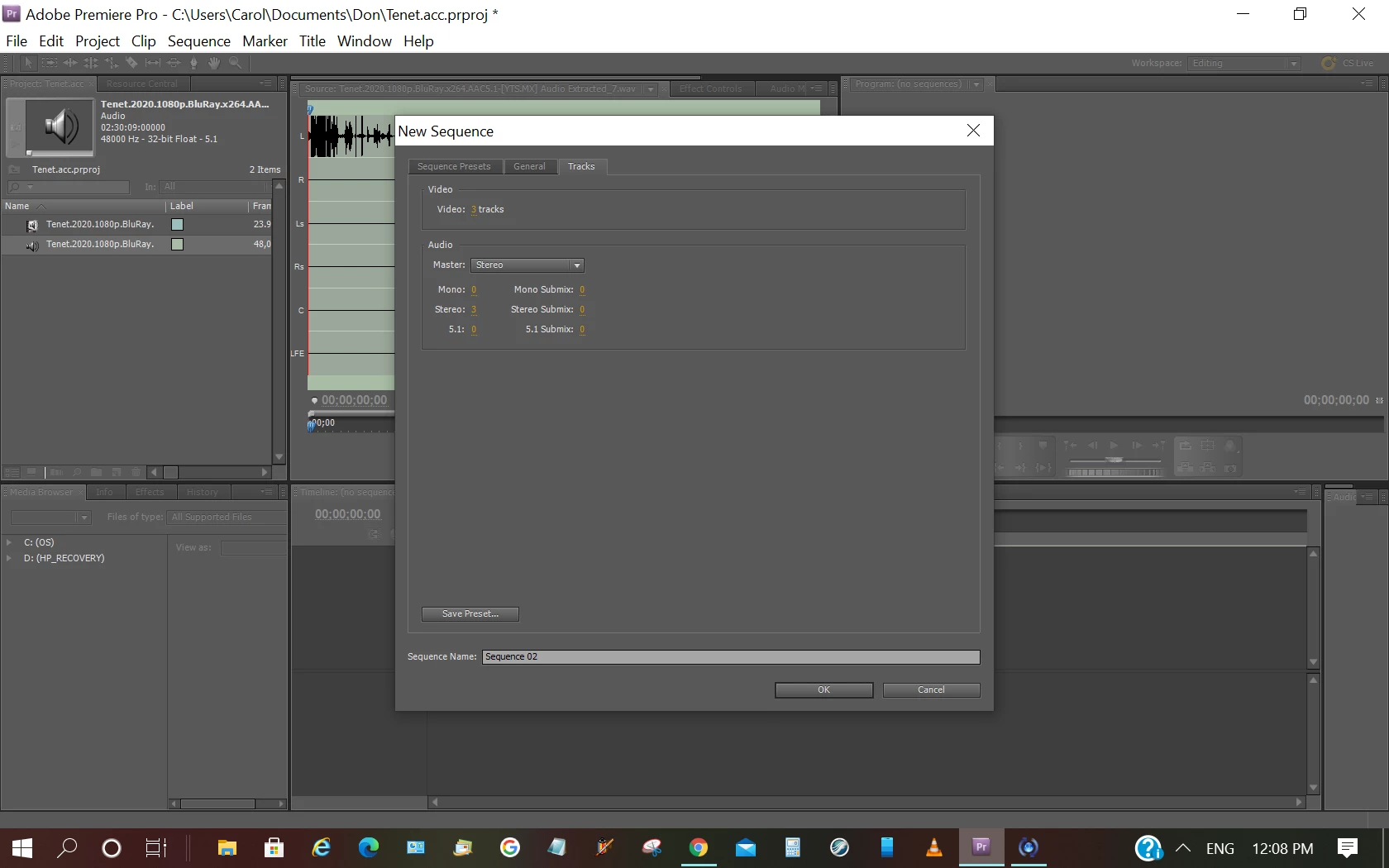This screenshot has height=868, width=1389.
Task: Click Cancel in New Sequence dialog
Action: coord(931,690)
